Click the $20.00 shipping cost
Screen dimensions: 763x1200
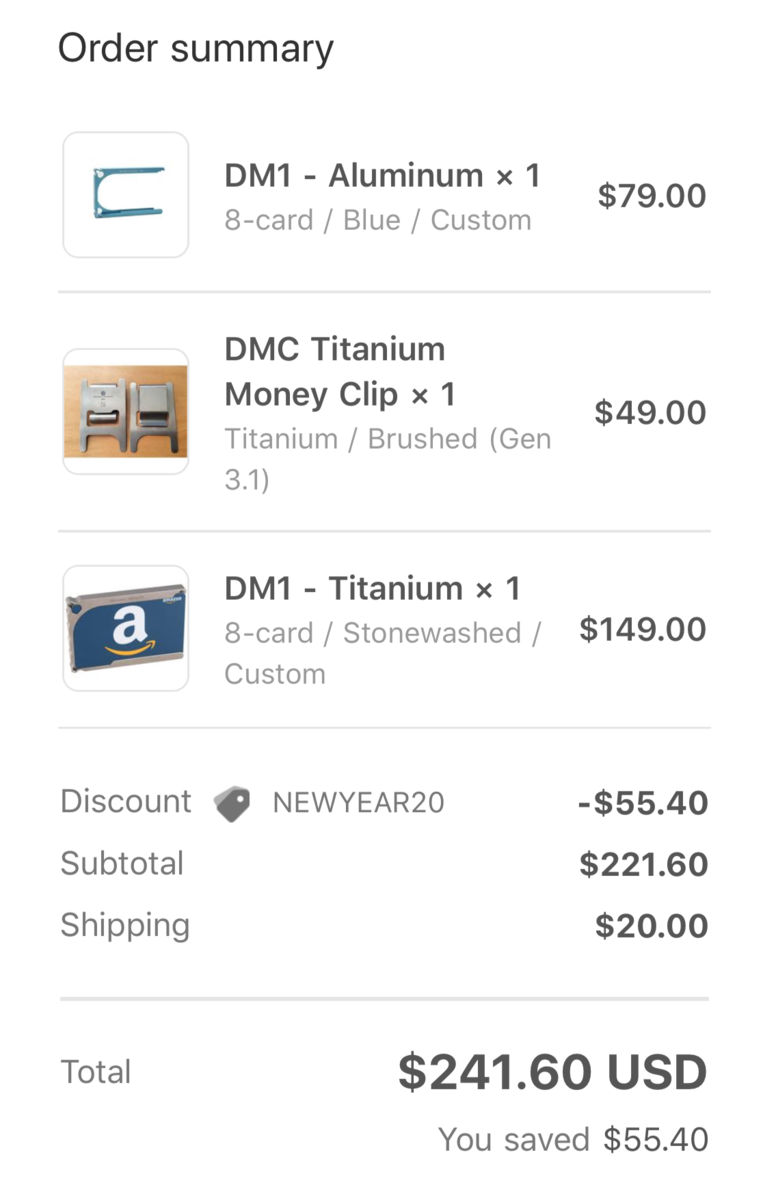[x=651, y=927]
